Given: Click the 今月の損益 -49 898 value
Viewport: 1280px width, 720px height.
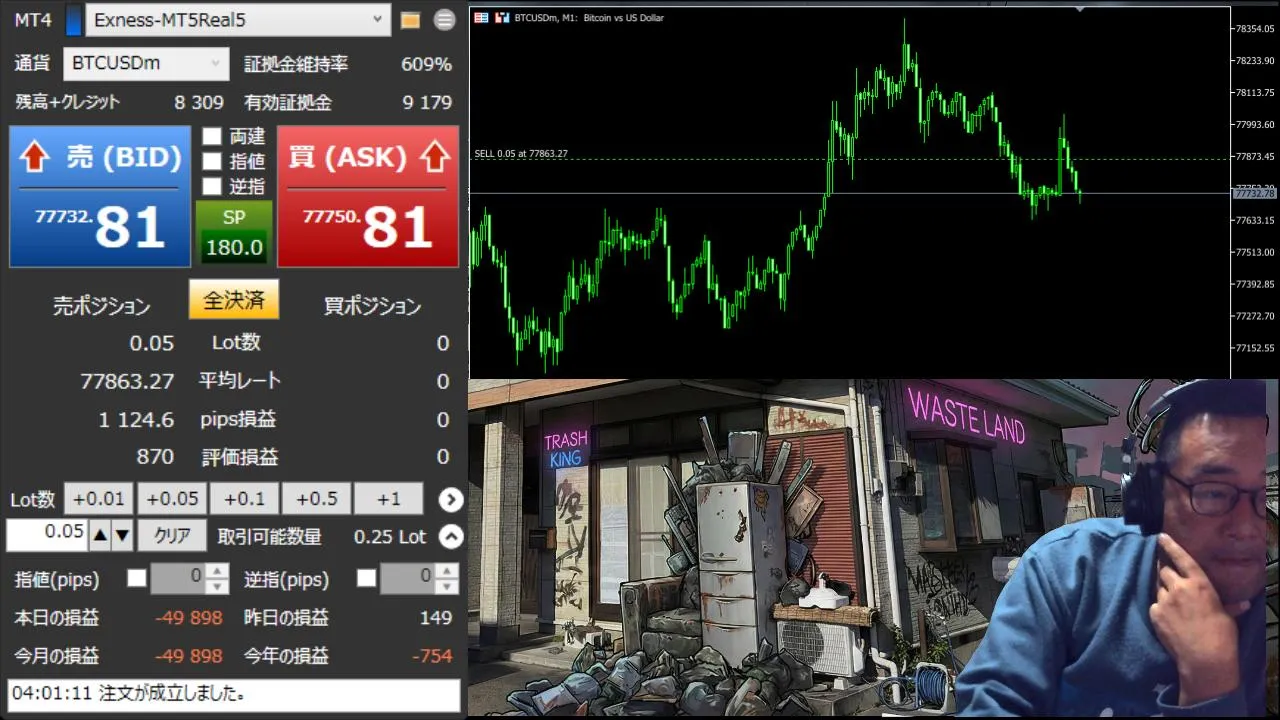Looking at the screenshot, I should tap(189, 656).
